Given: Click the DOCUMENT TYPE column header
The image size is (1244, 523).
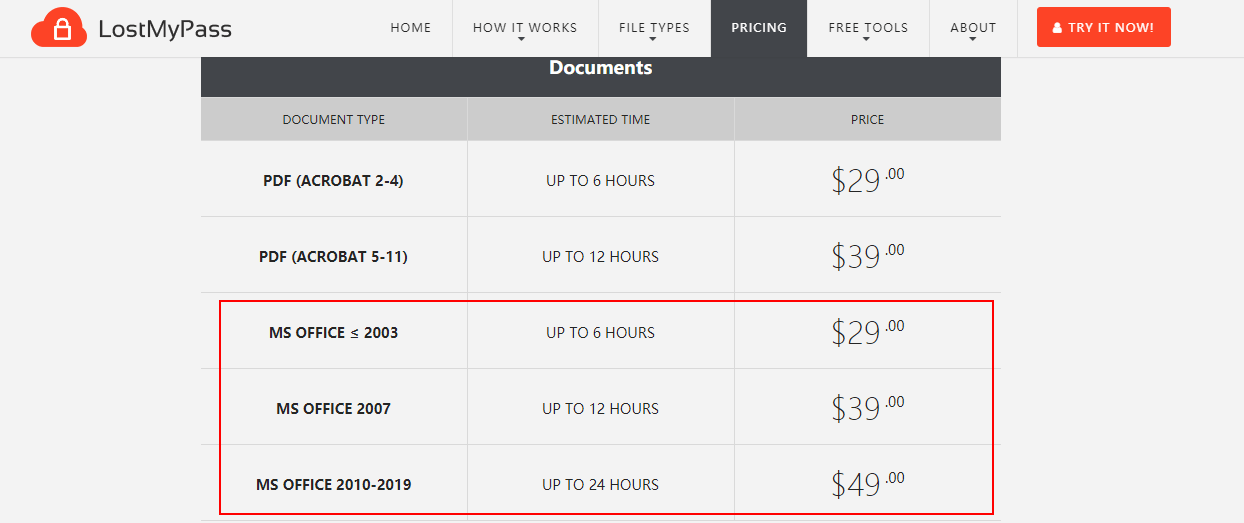Looking at the screenshot, I should [x=333, y=119].
